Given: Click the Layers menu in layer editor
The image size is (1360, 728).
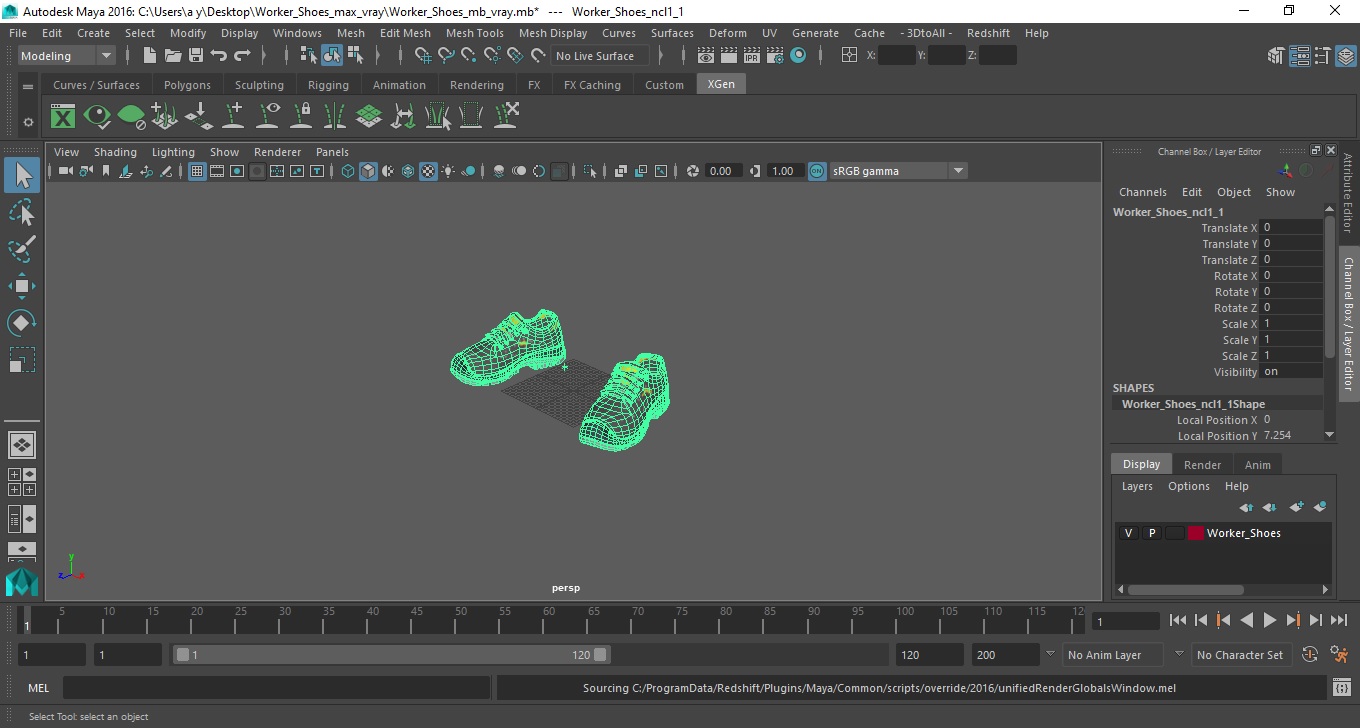Looking at the screenshot, I should pyautogui.click(x=1137, y=486).
